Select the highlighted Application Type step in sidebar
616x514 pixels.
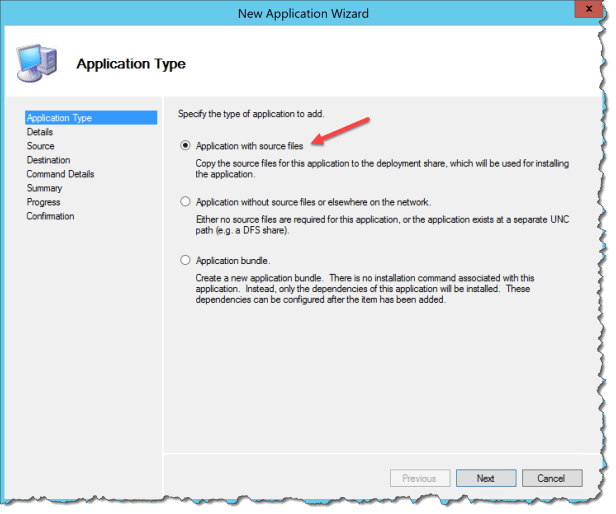point(60,118)
